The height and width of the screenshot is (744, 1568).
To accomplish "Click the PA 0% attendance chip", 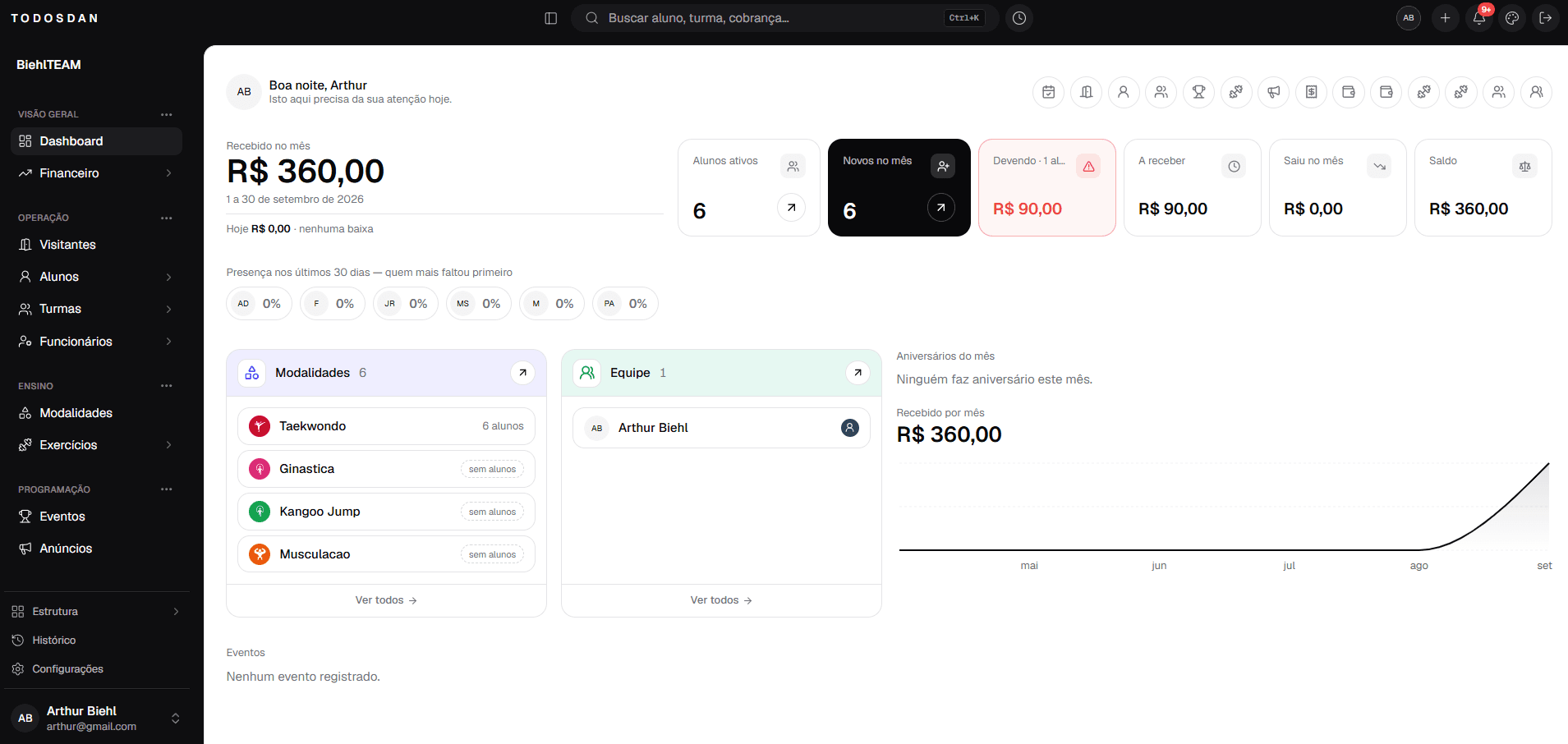I will (x=625, y=304).
